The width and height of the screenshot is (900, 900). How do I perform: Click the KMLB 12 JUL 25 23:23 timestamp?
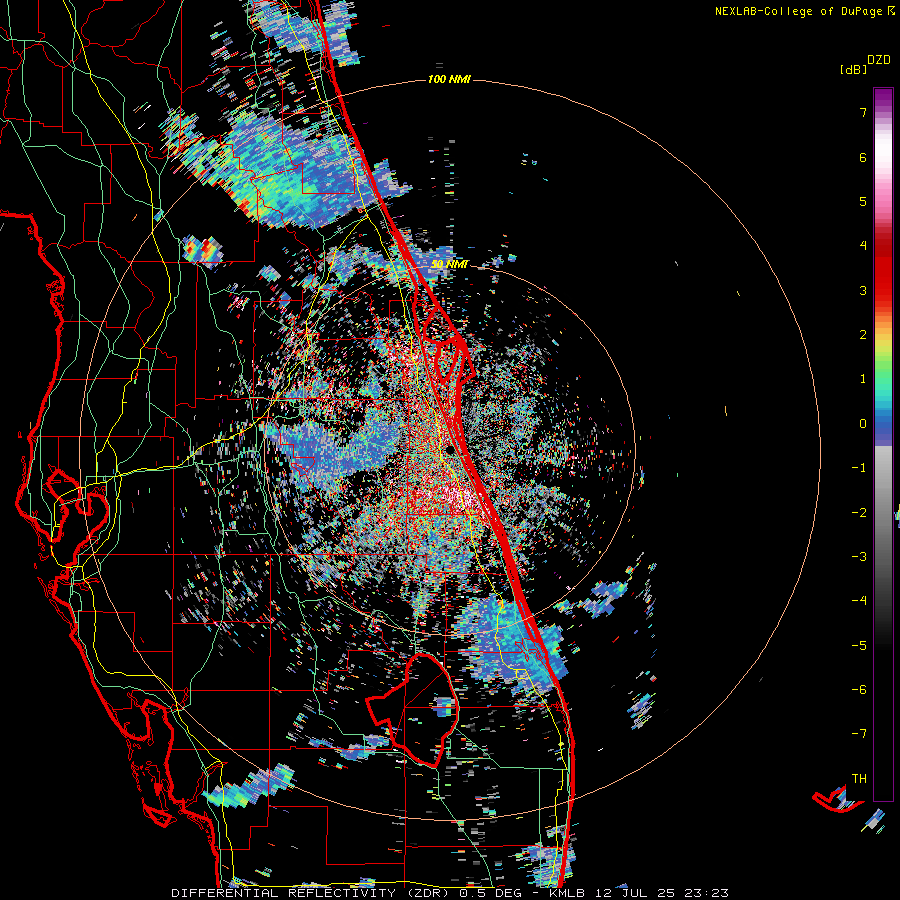[639, 893]
